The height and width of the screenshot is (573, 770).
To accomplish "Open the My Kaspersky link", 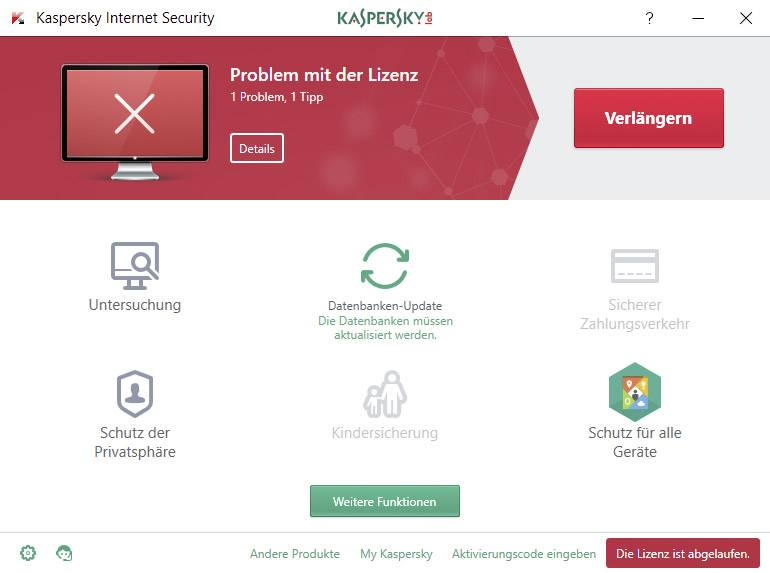I will [x=396, y=553].
